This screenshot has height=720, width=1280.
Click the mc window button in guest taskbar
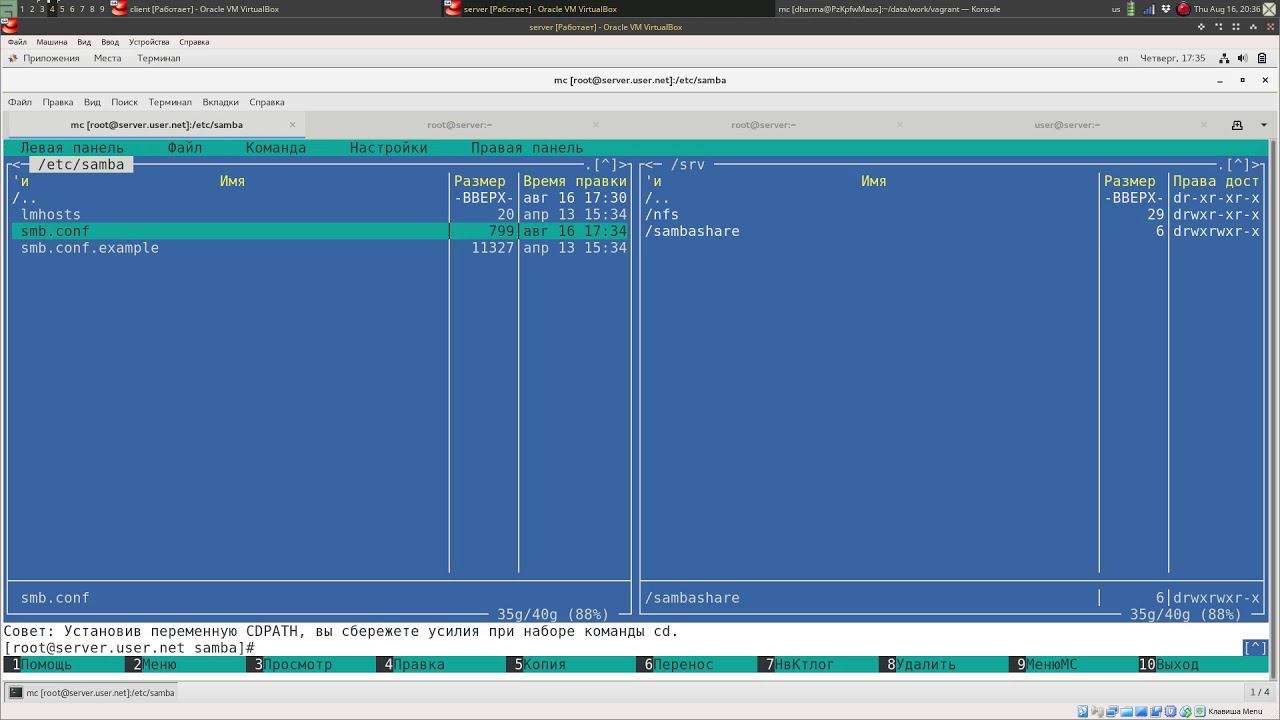[92, 692]
